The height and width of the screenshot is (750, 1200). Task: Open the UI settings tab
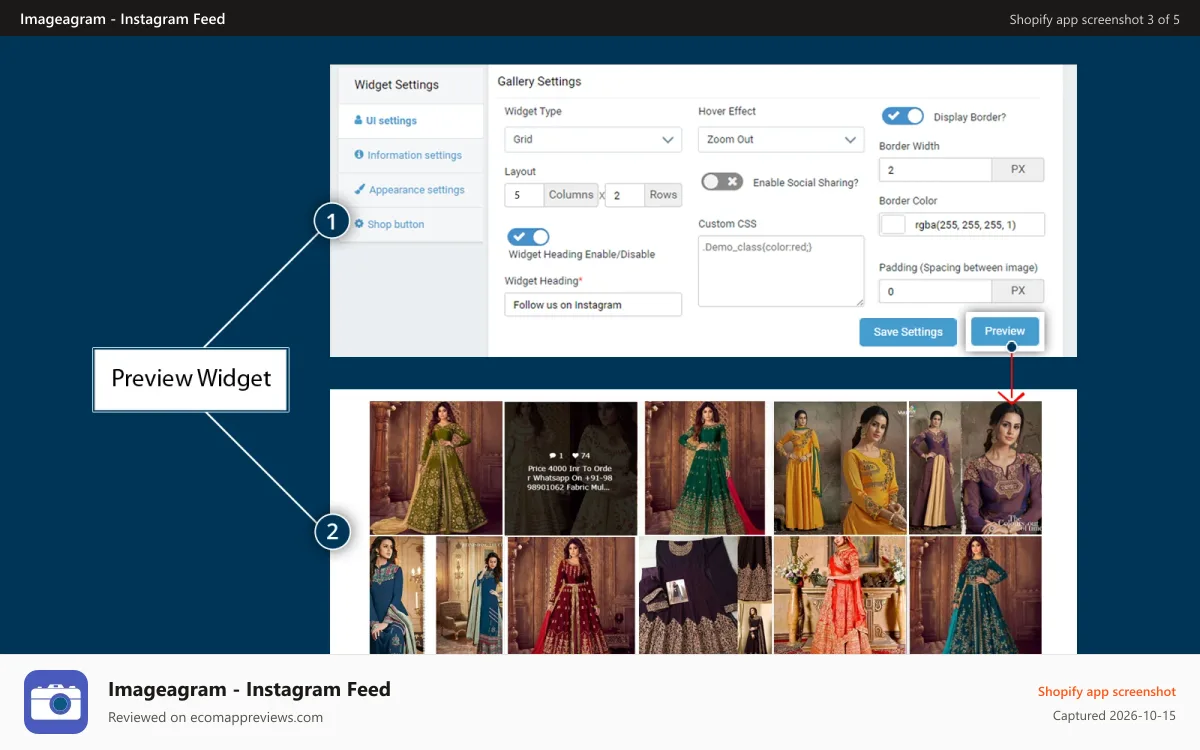(x=411, y=121)
